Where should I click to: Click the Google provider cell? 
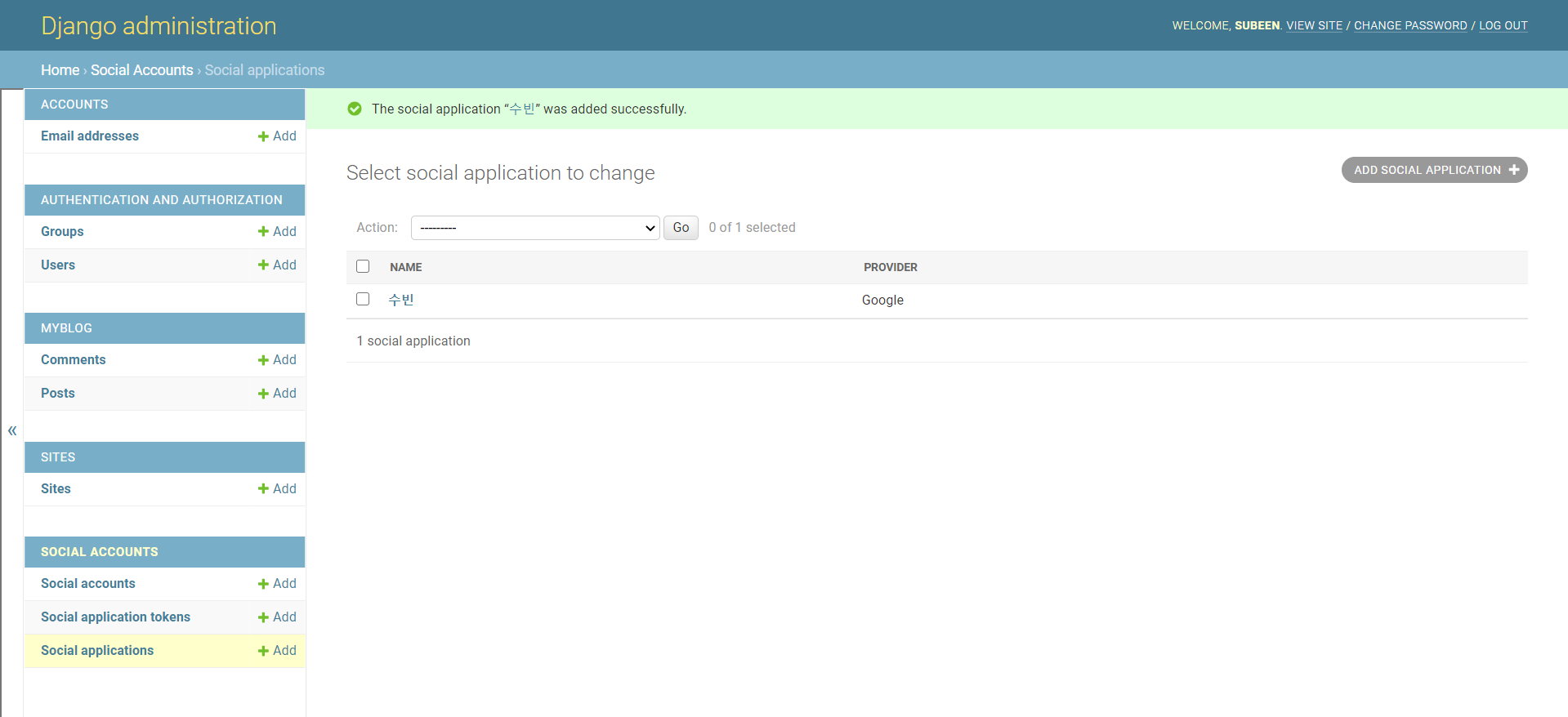pos(882,301)
